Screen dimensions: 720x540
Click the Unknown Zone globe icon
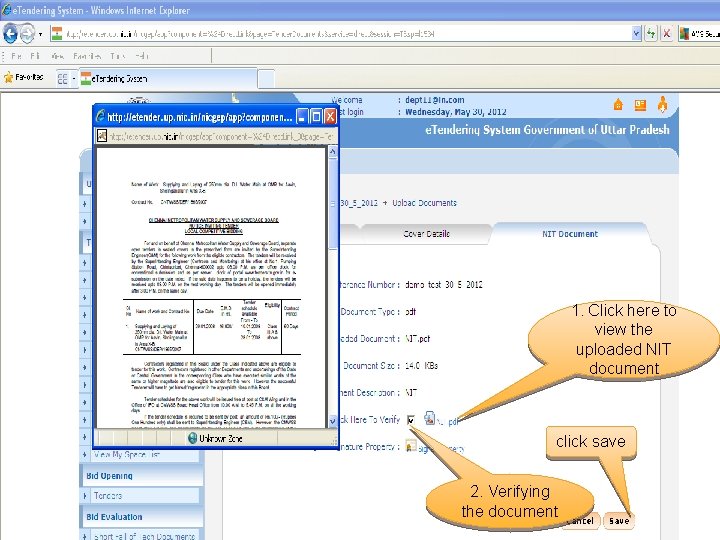(x=193, y=438)
